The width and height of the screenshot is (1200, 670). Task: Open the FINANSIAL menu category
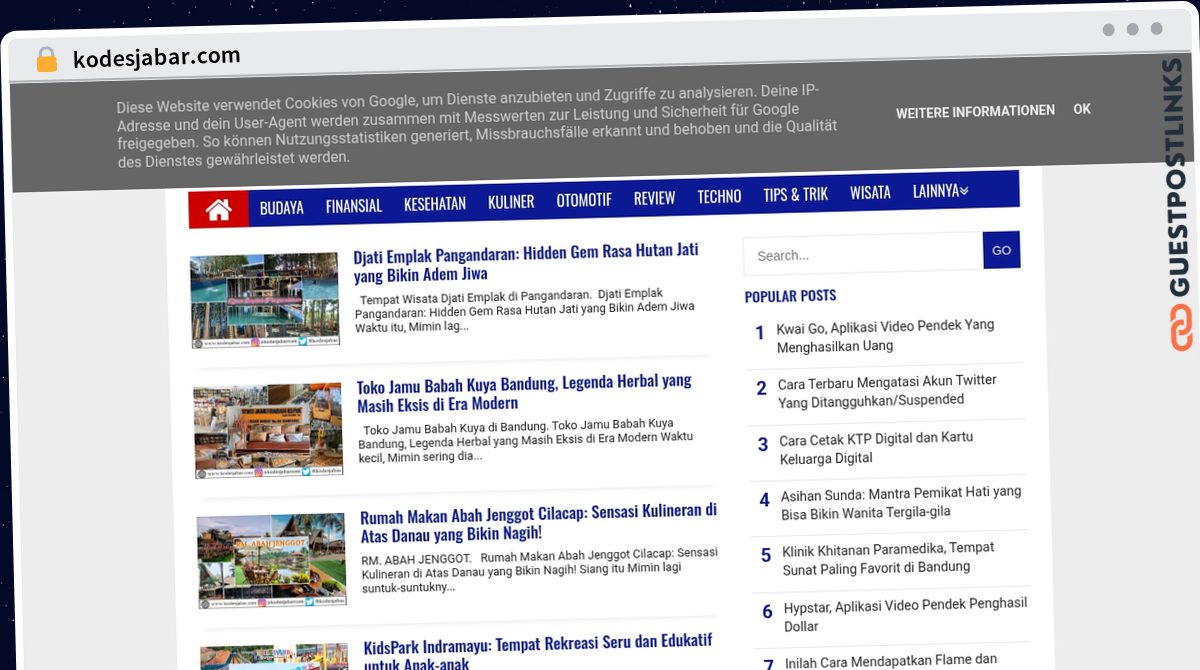(x=354, y=206)
